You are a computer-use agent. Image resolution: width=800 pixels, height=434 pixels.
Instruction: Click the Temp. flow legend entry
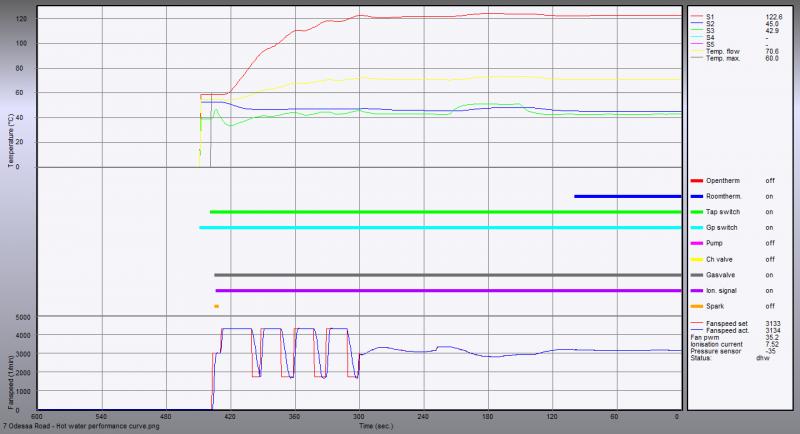[722, 53]
